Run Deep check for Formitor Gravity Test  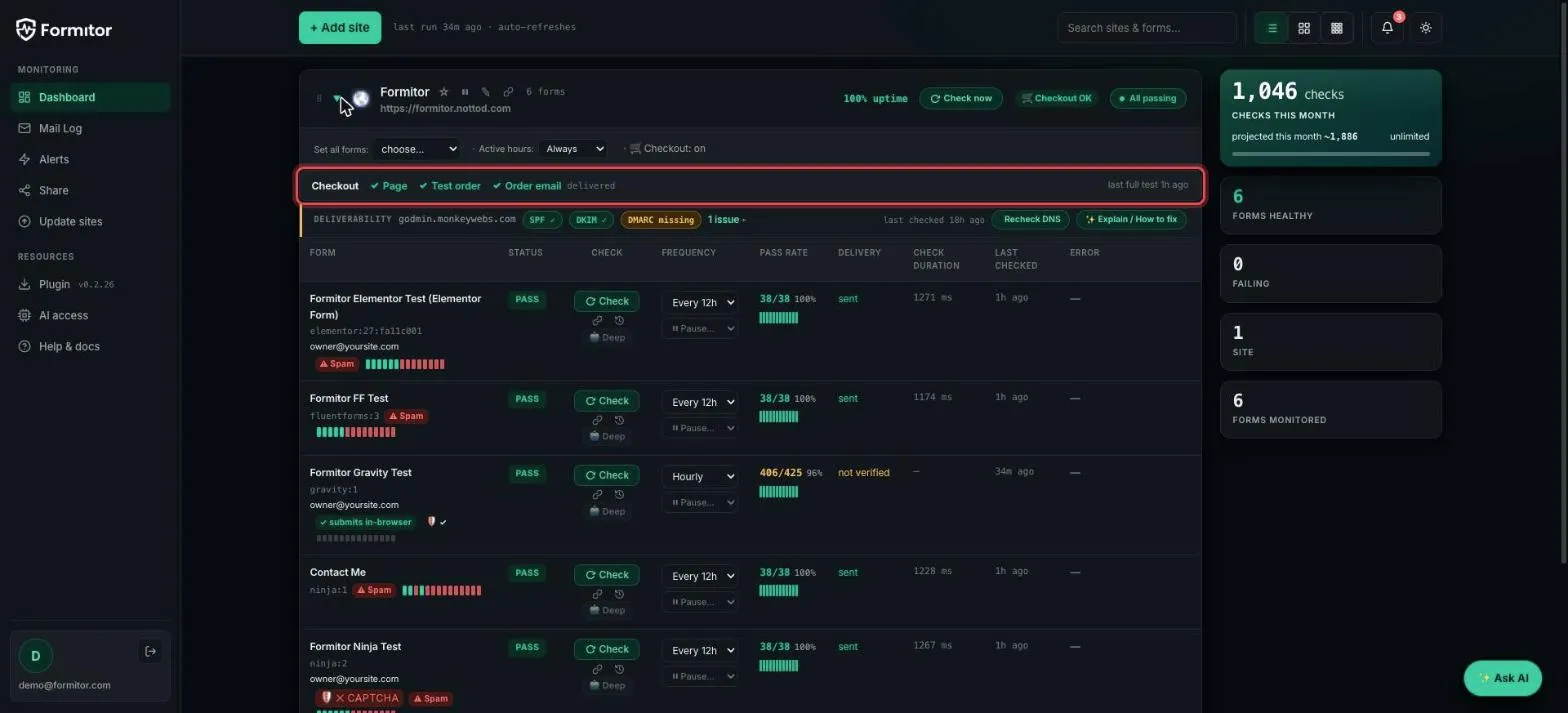pyautogui.click(x=607, y=512)
